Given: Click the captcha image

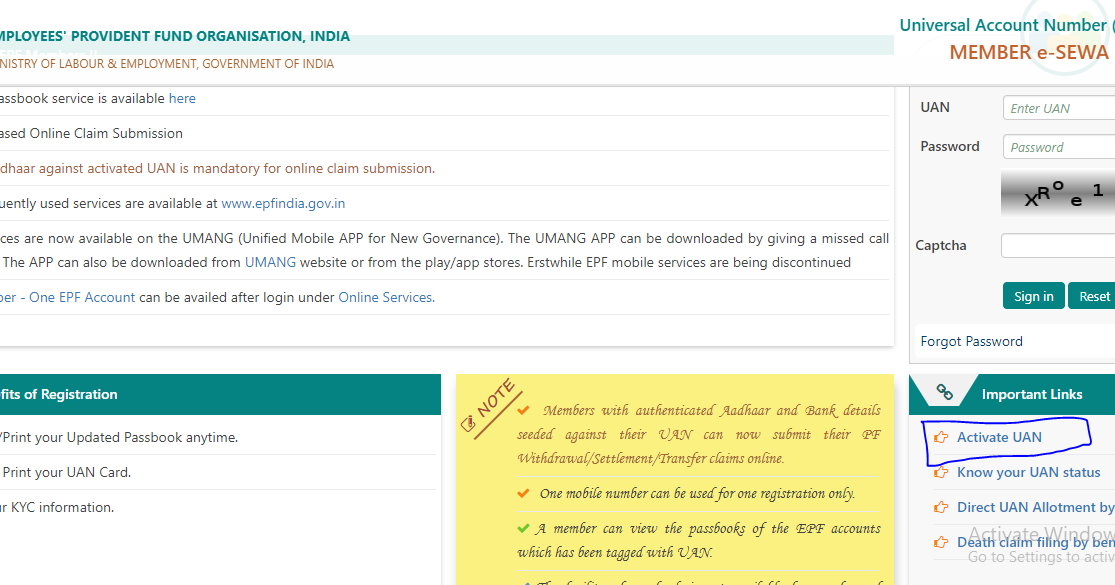Looking at the screenshot, I should coord(1058,193).
